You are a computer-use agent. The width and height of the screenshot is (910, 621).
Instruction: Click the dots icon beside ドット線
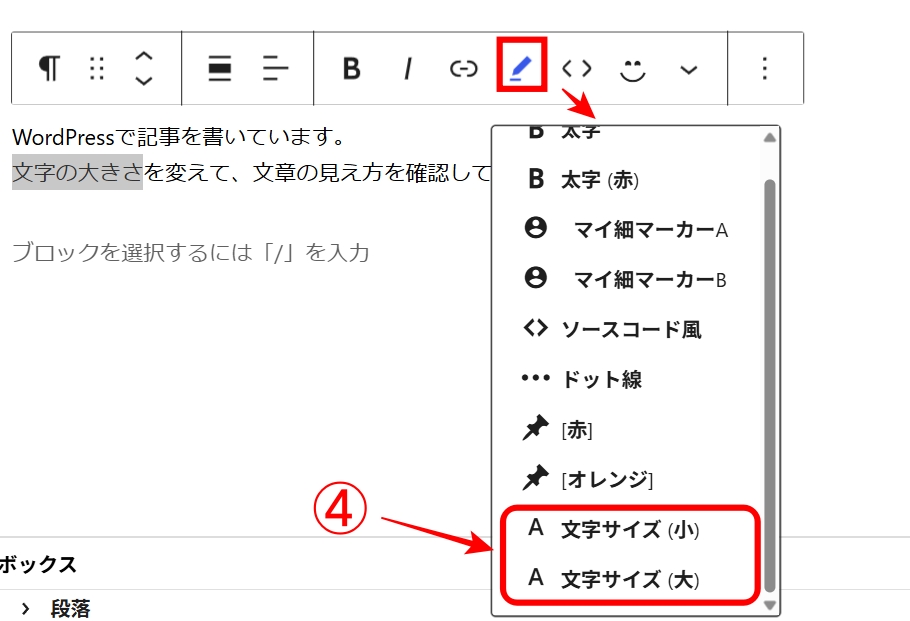tap(535, 378)
